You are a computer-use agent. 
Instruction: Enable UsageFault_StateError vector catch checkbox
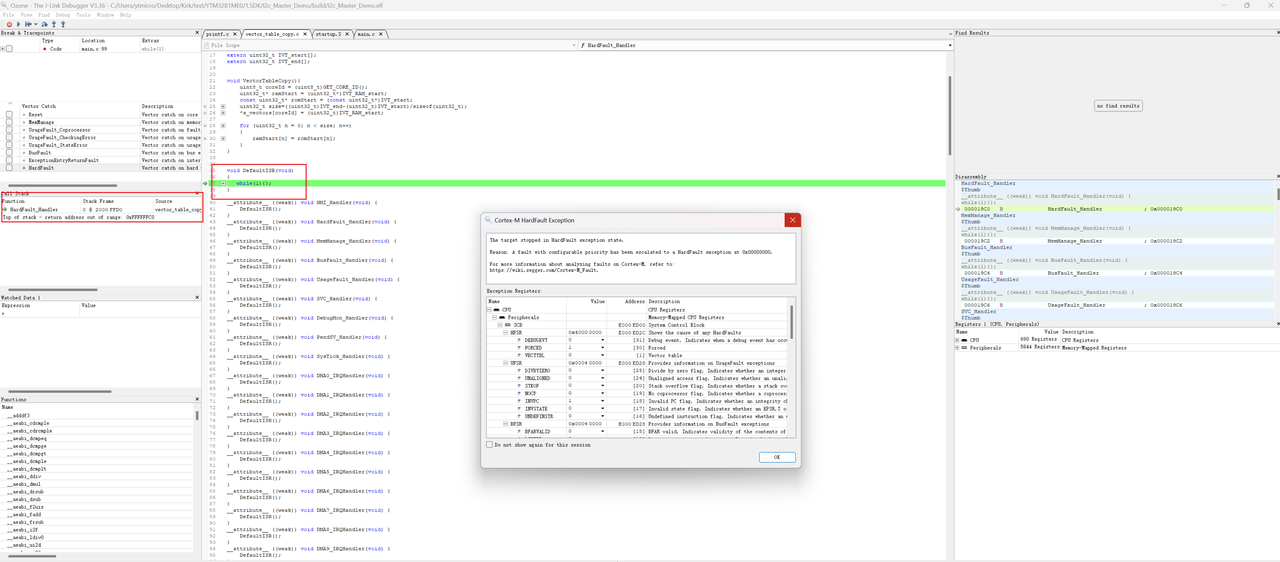(9, 145)
